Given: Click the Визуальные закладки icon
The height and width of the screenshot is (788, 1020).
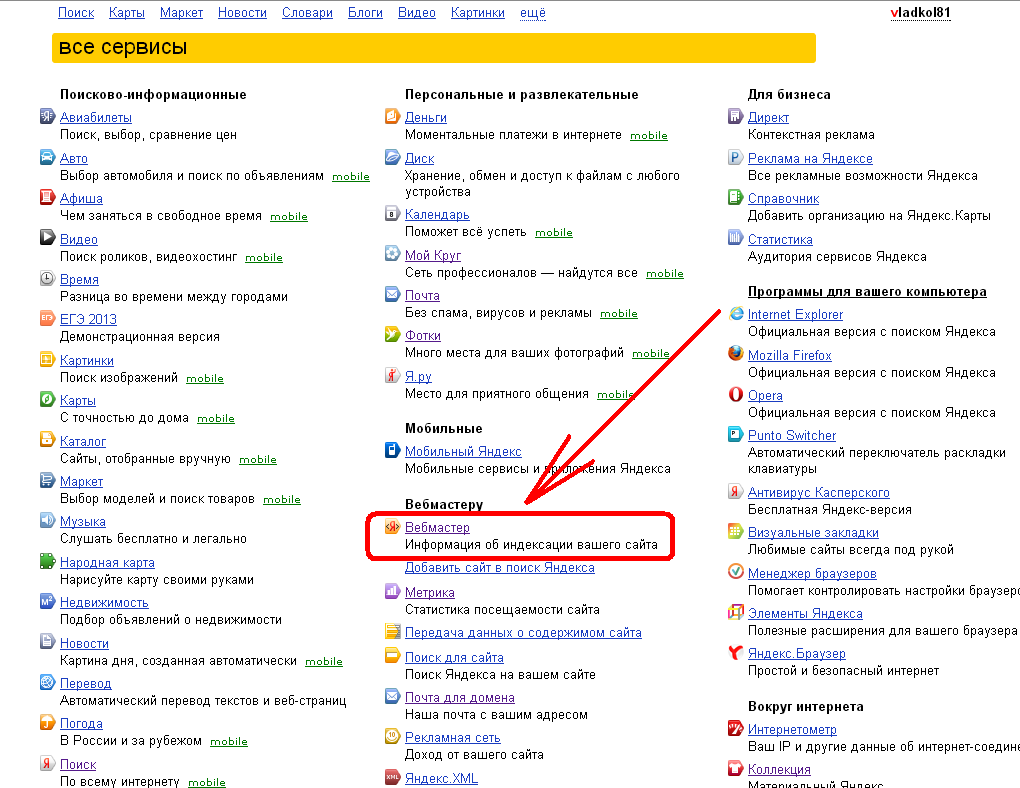Looking at the screenshot, I should pyautogui.click(x=736, y=531).
